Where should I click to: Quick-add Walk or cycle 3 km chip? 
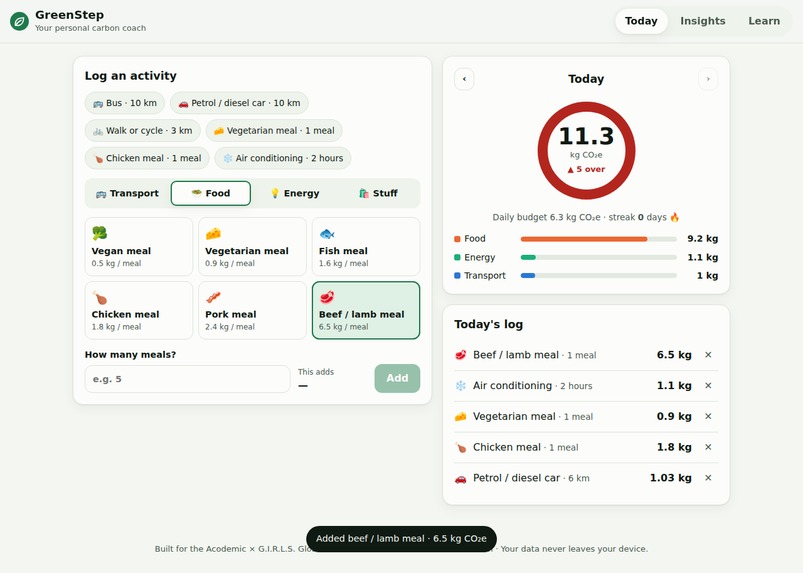point(142,131)
